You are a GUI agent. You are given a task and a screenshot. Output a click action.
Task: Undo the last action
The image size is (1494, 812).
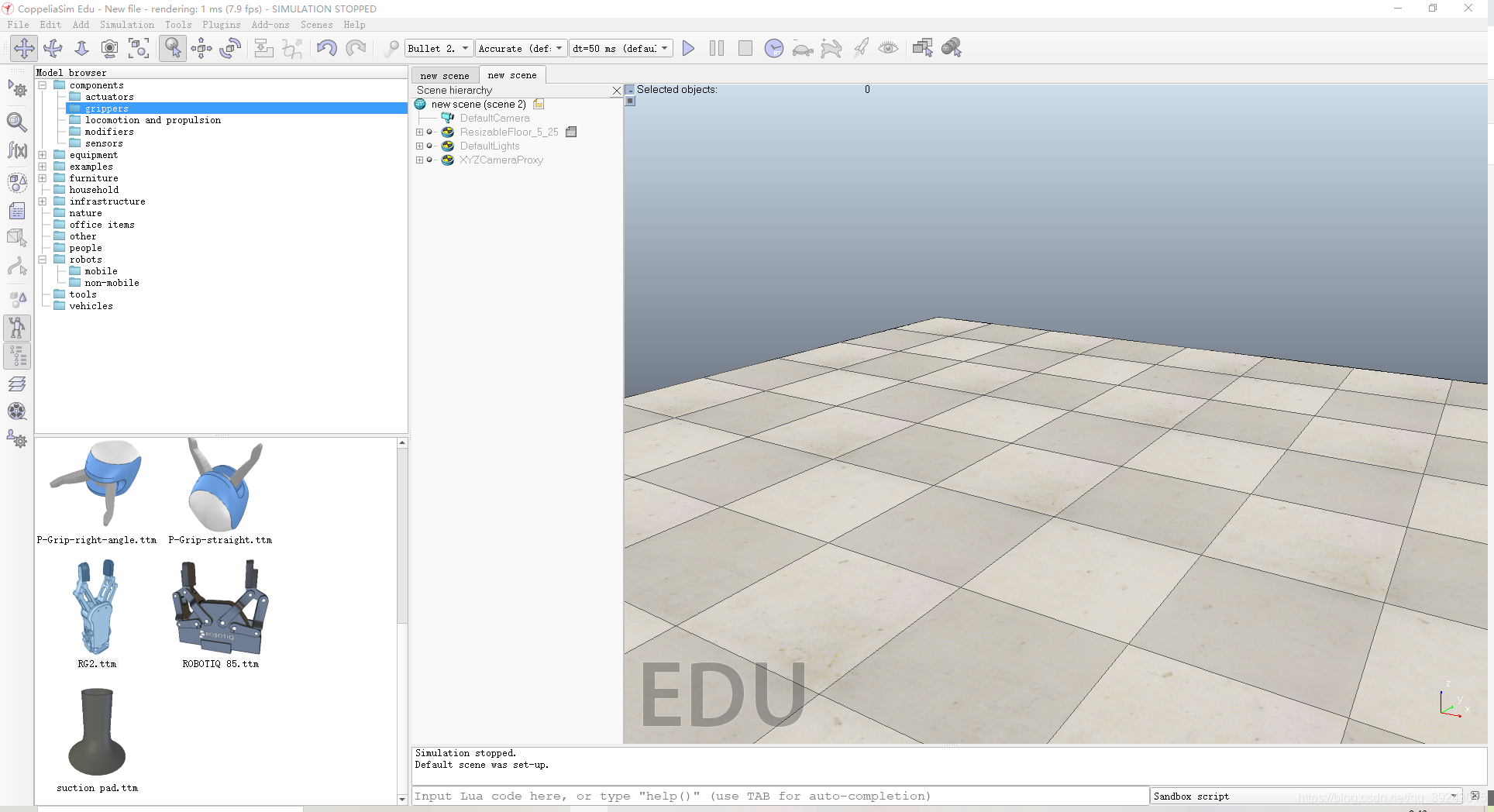tap(327, 48)
